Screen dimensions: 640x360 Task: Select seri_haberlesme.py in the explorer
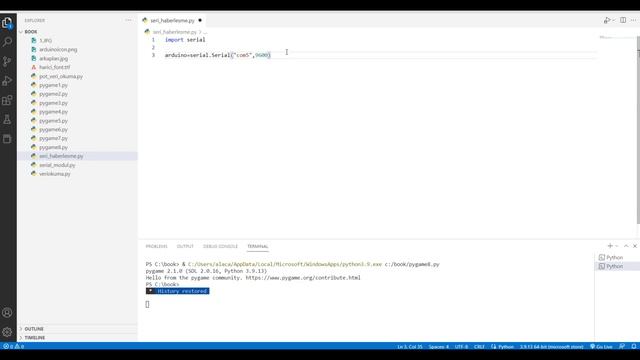[x=61, y=156]
